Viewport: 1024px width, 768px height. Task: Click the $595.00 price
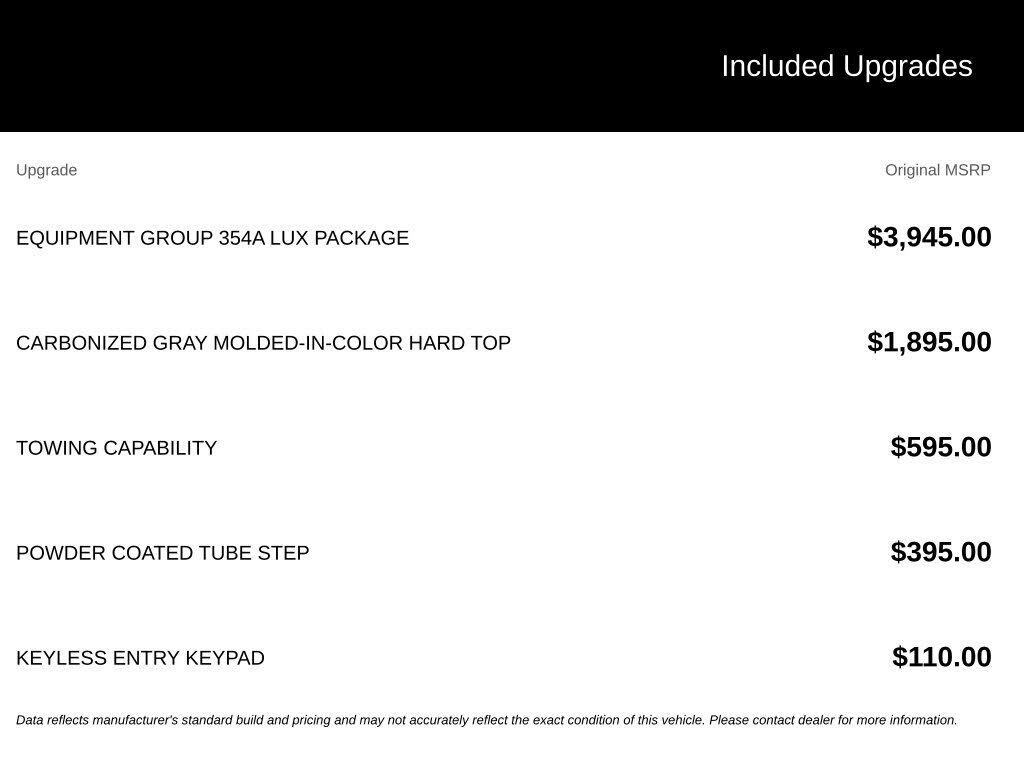click(x=940, y=447)
